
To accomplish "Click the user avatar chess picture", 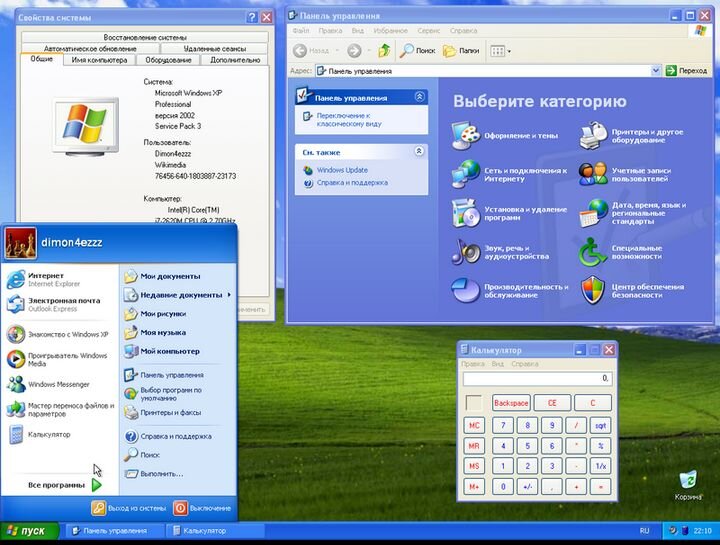I will 21,243.
